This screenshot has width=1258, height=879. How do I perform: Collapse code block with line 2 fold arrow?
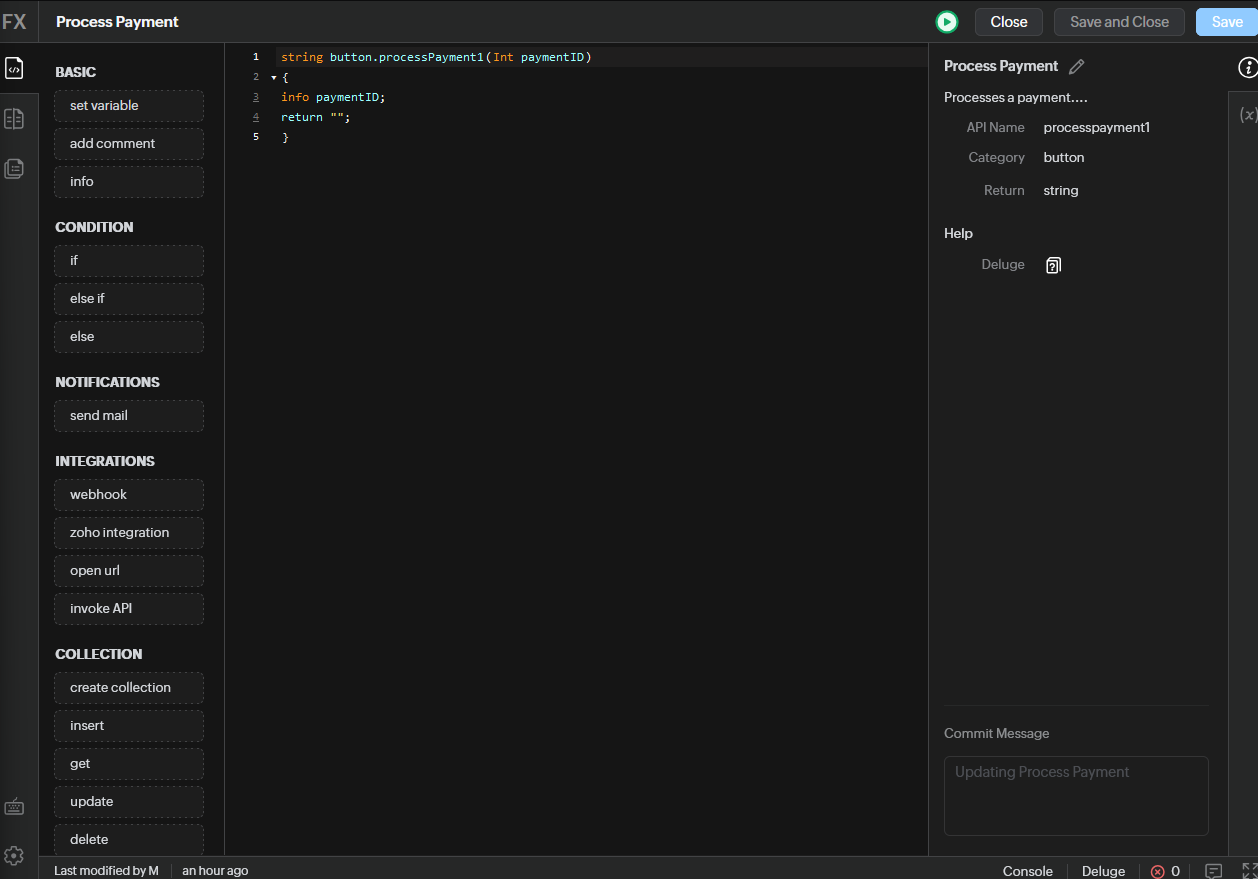(273, 77)
